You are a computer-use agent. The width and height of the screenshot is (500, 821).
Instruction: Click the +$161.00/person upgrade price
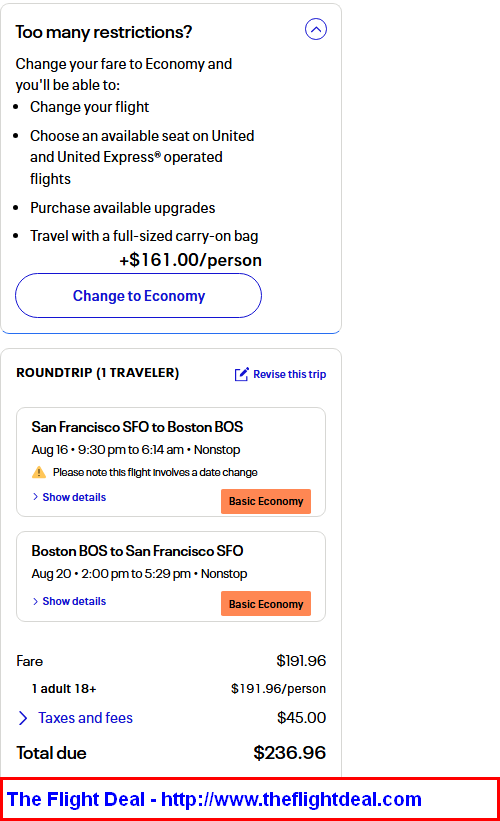click(191, 260)
